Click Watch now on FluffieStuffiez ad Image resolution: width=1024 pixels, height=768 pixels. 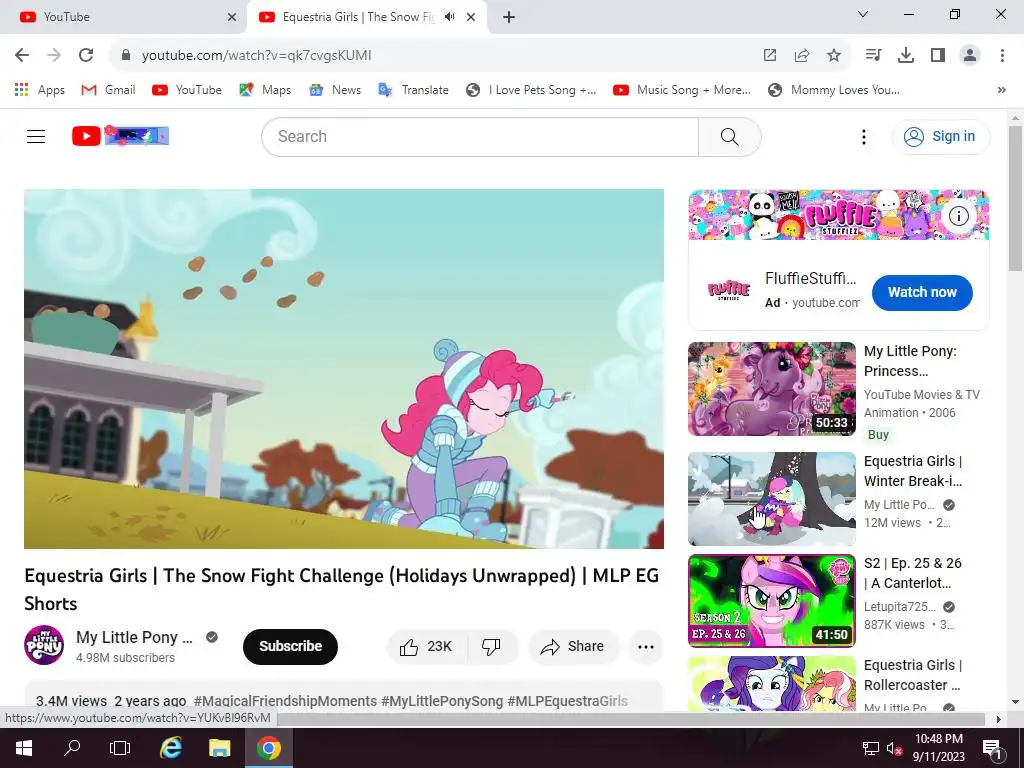(921, 293)
